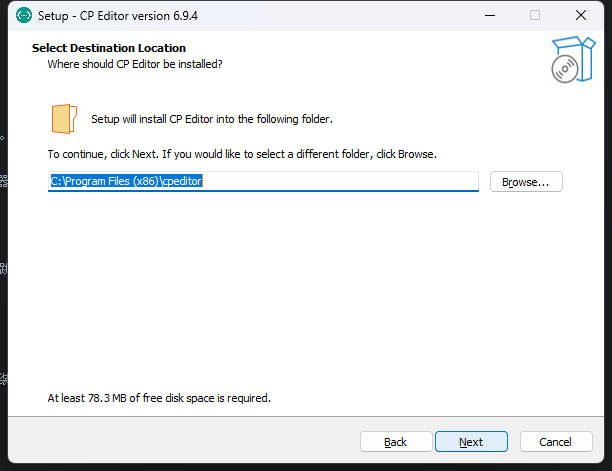Screen dimensions: 612x471
Task: Minimize the setup window
Action: coord(490,15)
